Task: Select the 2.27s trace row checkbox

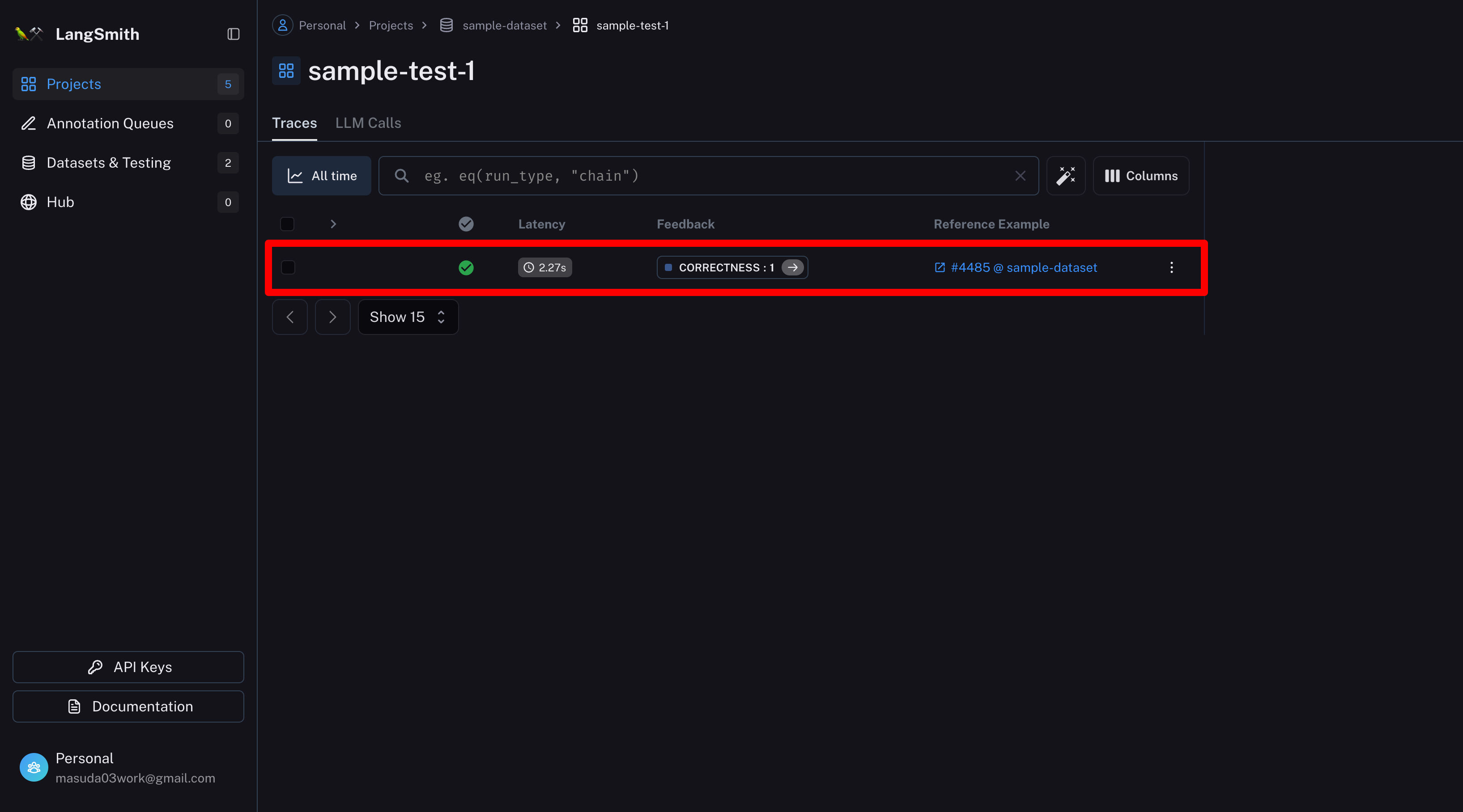Action: click(288, 267)
